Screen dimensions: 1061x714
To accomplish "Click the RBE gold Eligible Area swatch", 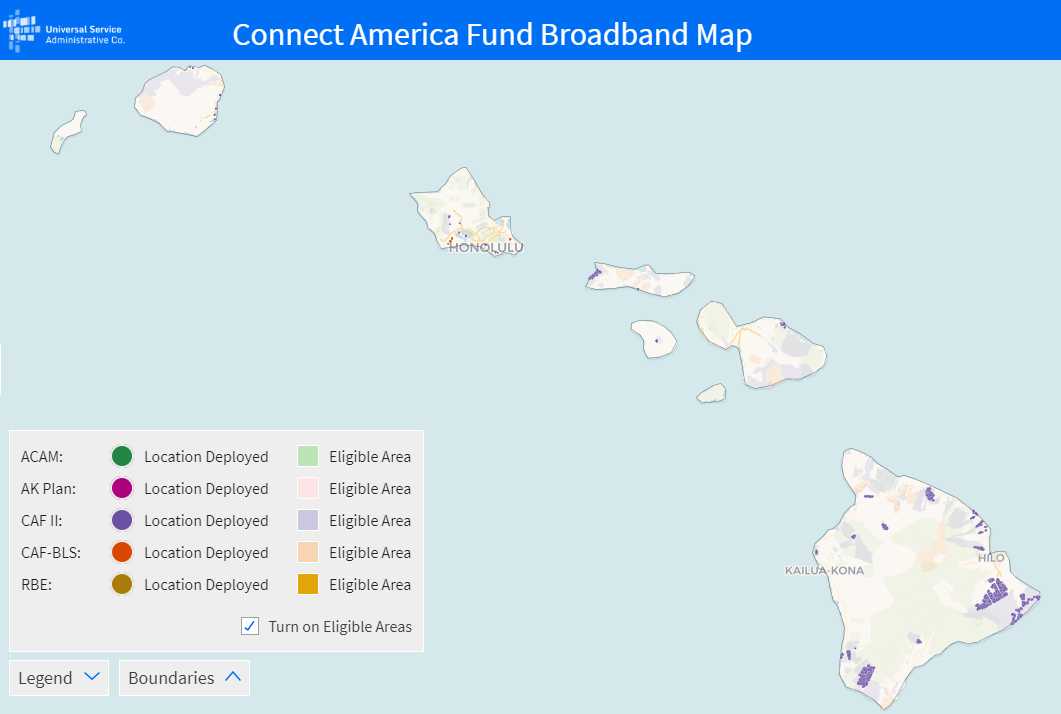I will coord(308,584).
